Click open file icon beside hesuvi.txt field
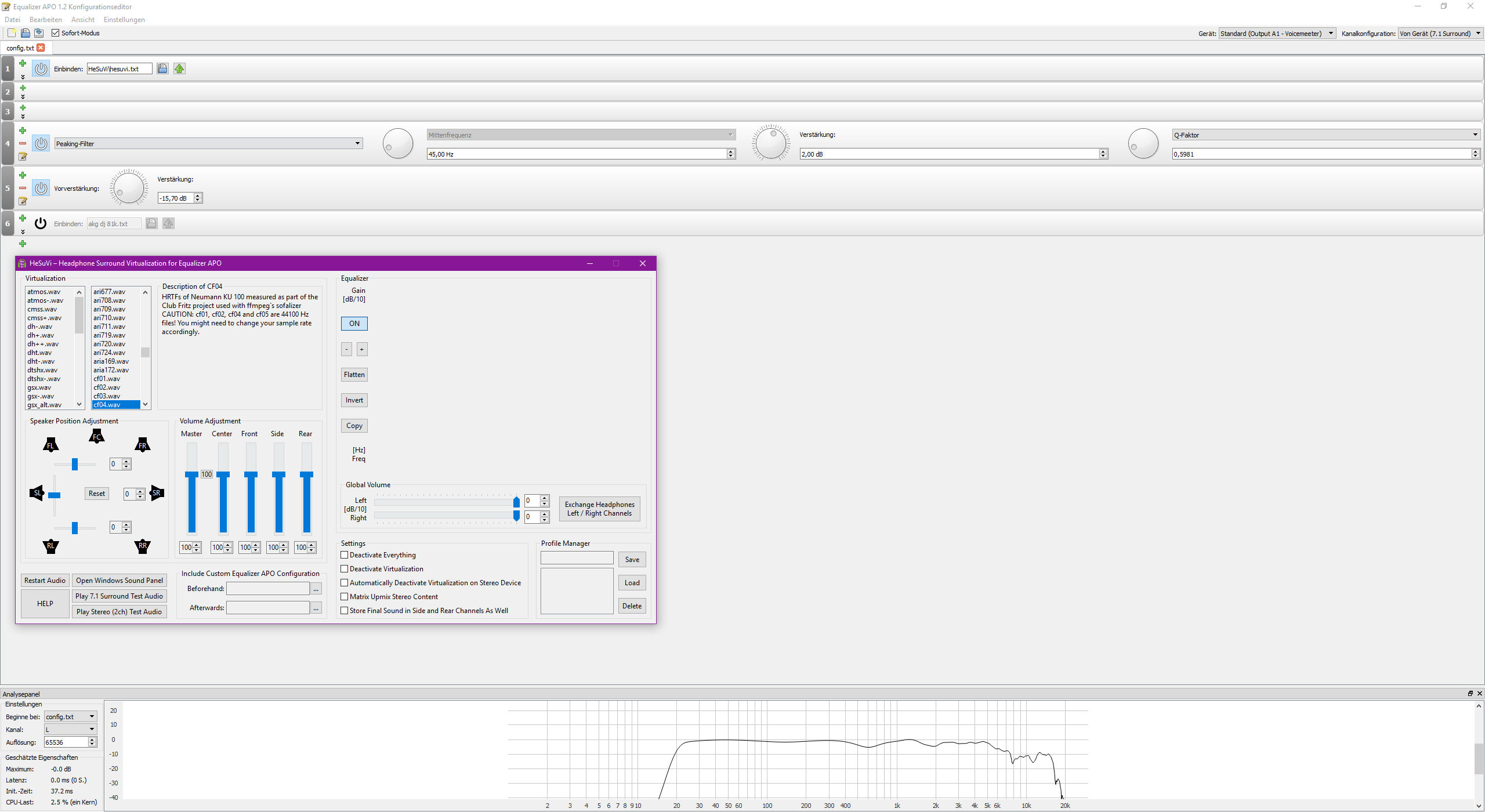Image resolution: width=1485 pixels, height=812 pixels. click(x=162, y=69)
